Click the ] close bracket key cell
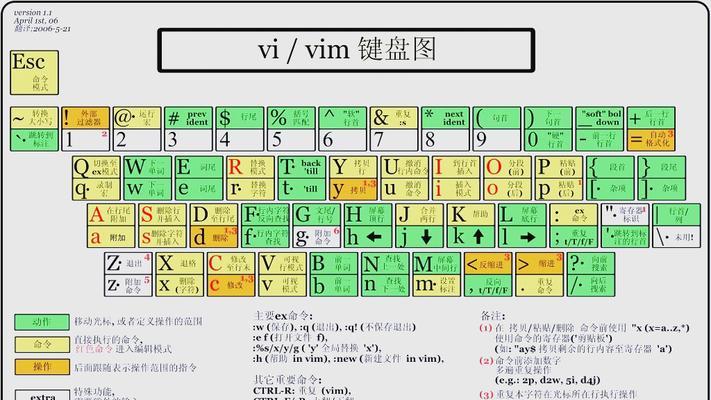The width and height of the screenshot is (711, 400). pyautogui.click(x=662, y=189)
